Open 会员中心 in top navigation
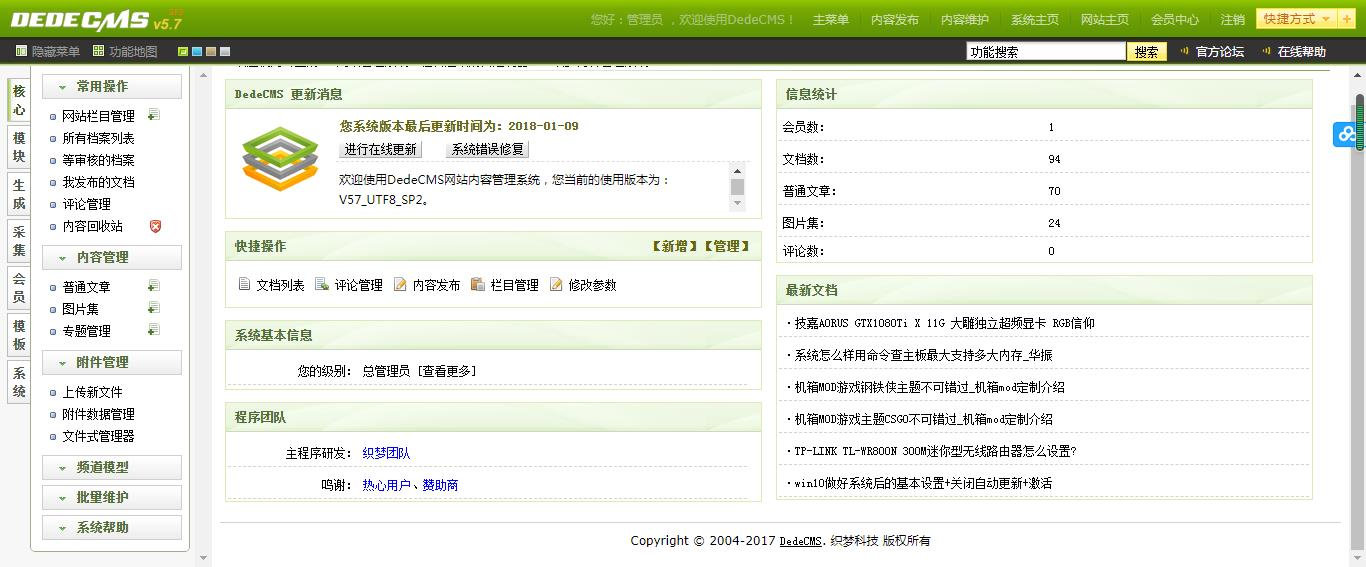Image resolution: width=1366 pixels, height=567 pixels. point(1175,19)
